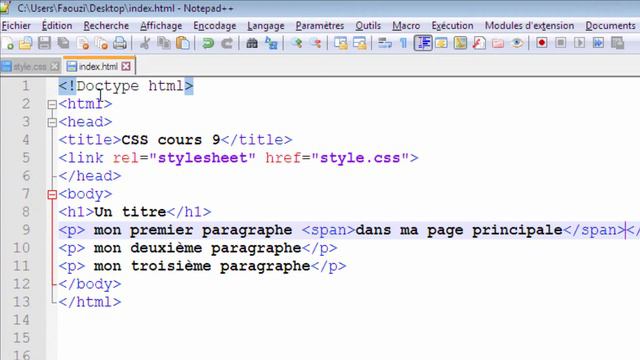This screenshot has width=640, height=360.
Task: Open the Replace tool icon
Action: tap(271, 43)
